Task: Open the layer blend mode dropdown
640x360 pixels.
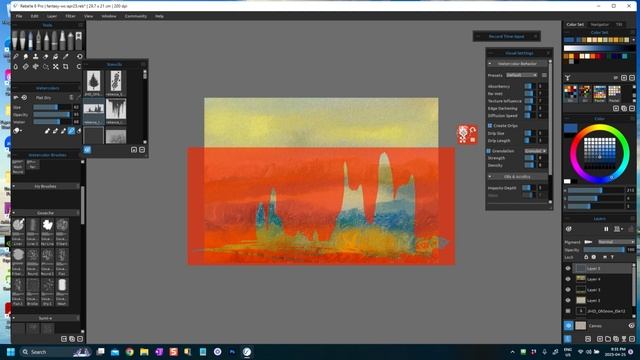Action: tap(616, 242)
